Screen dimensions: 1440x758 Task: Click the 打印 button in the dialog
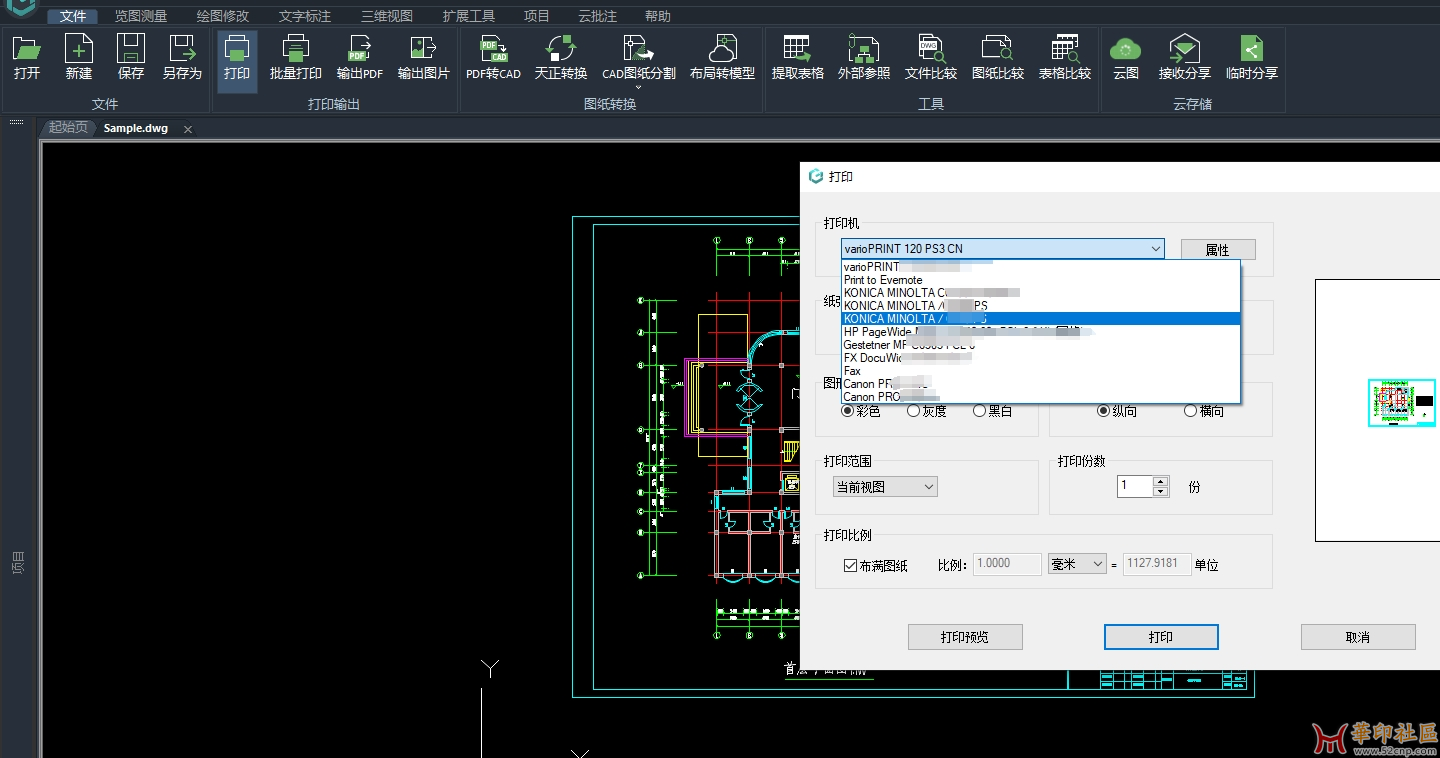pos(1161,637)
